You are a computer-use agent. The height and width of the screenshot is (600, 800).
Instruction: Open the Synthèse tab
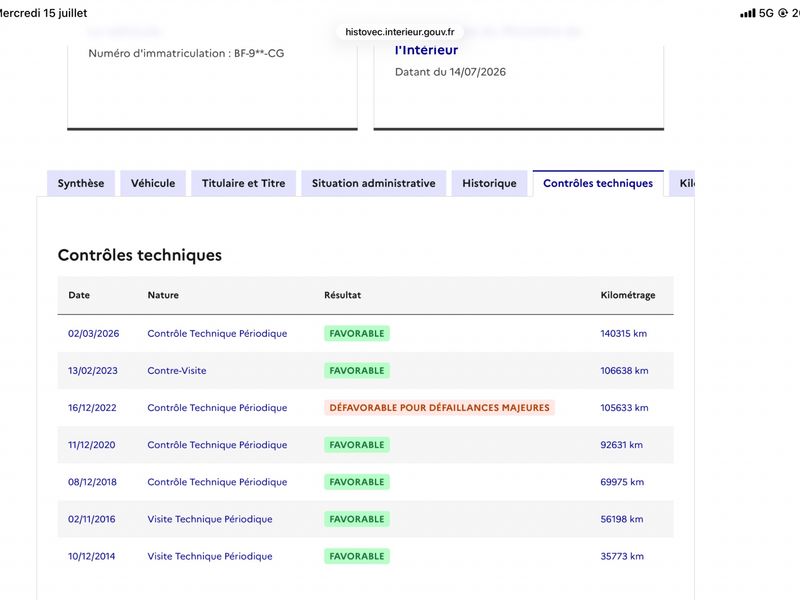[81, 183]
